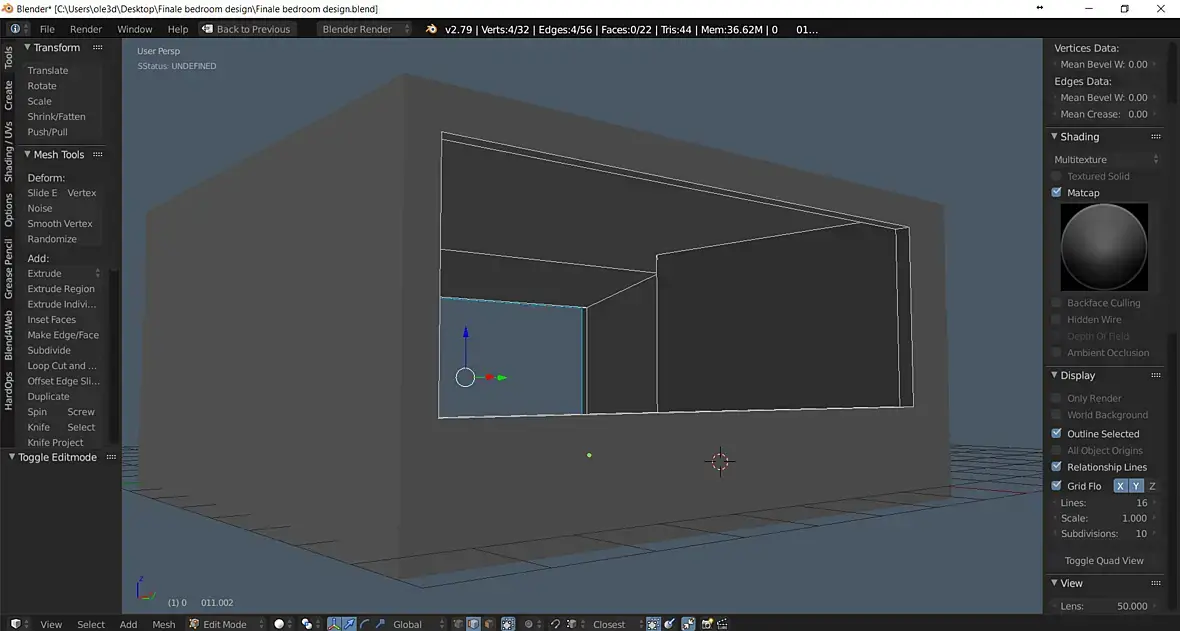Viewport: 1180px width, 631px height.
Task: Switch to face select mode
Action: pos(488,624)
